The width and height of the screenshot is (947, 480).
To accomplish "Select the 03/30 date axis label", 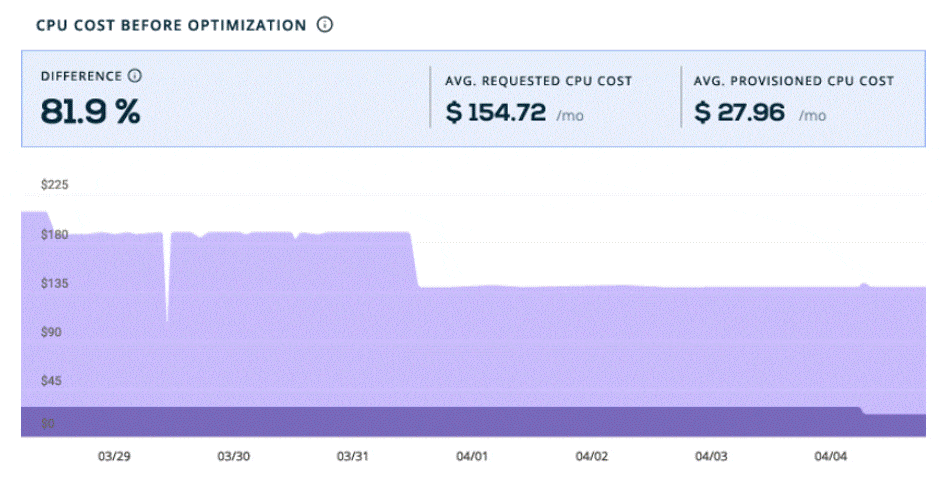I will pyautogui.click(x=233, y=456).
